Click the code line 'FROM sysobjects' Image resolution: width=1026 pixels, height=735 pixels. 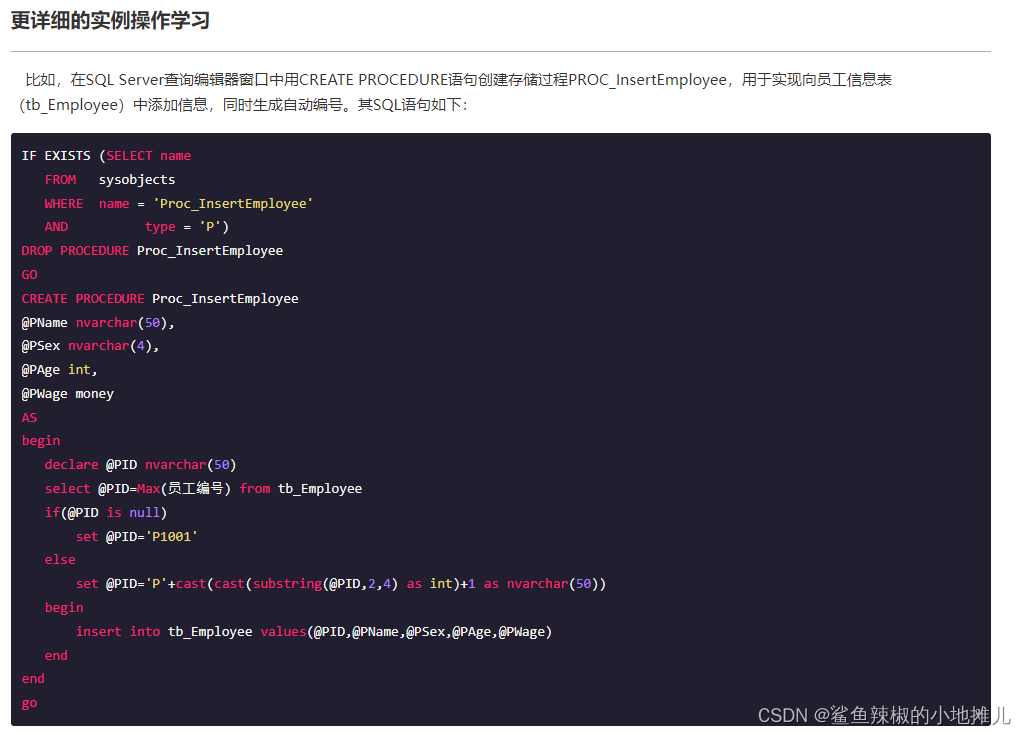pos(110,179)
